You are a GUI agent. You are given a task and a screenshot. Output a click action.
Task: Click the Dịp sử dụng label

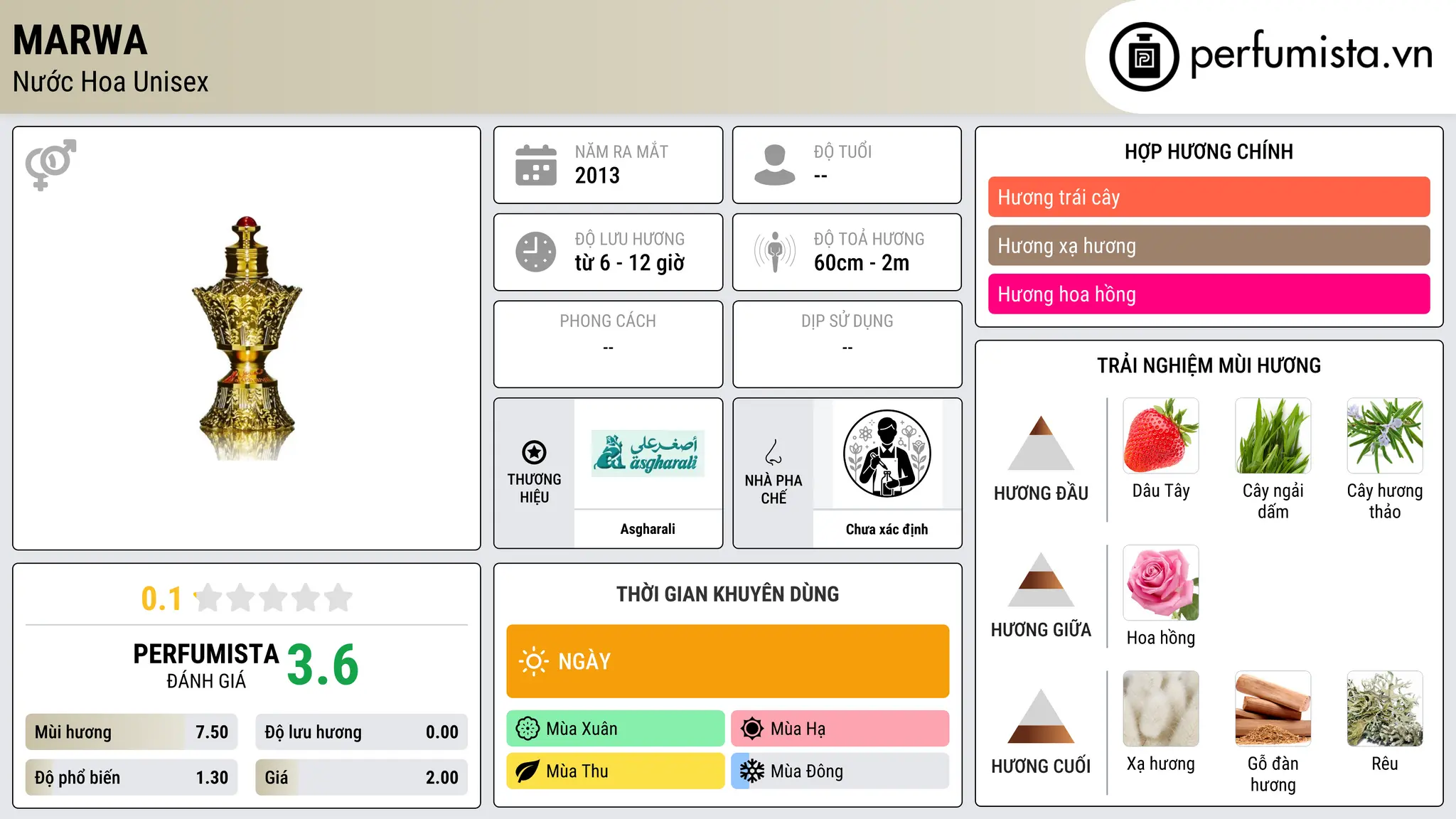click(847, 321)
